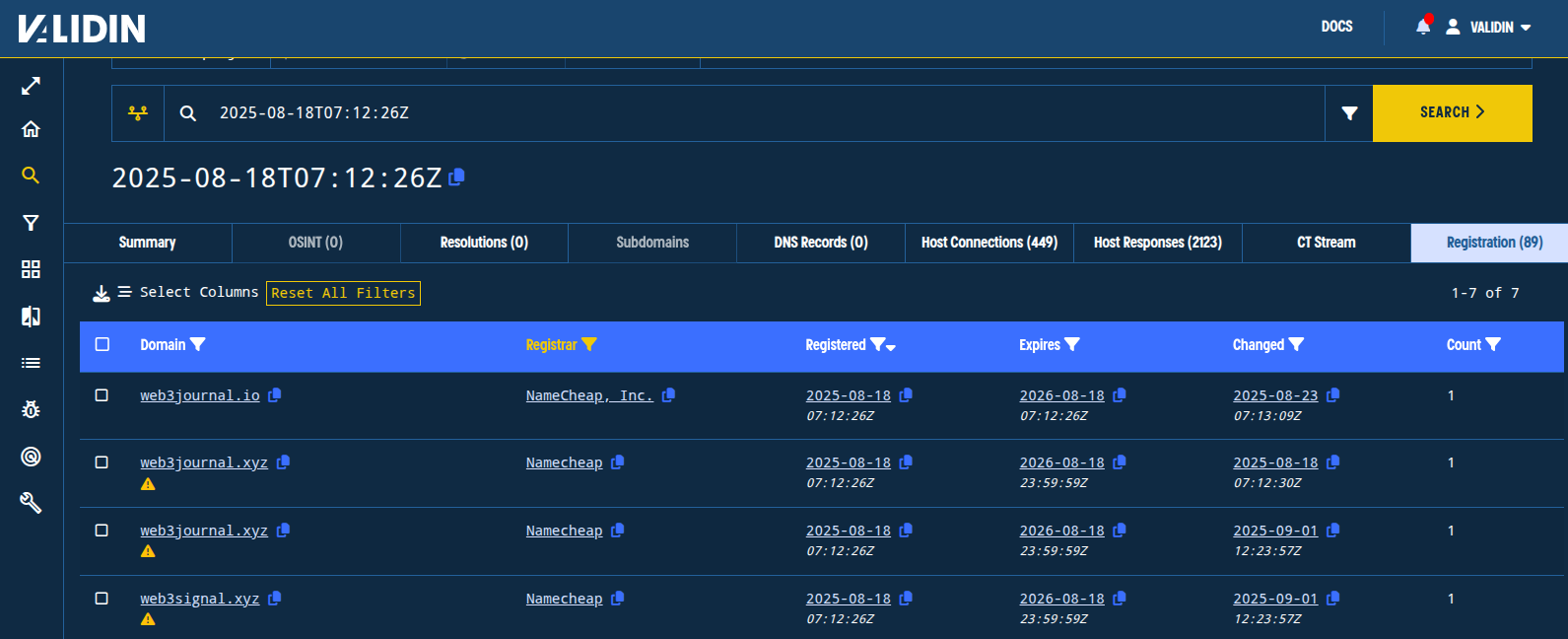
Task: Click the yellow SEARCH button
Action: 1453,113
